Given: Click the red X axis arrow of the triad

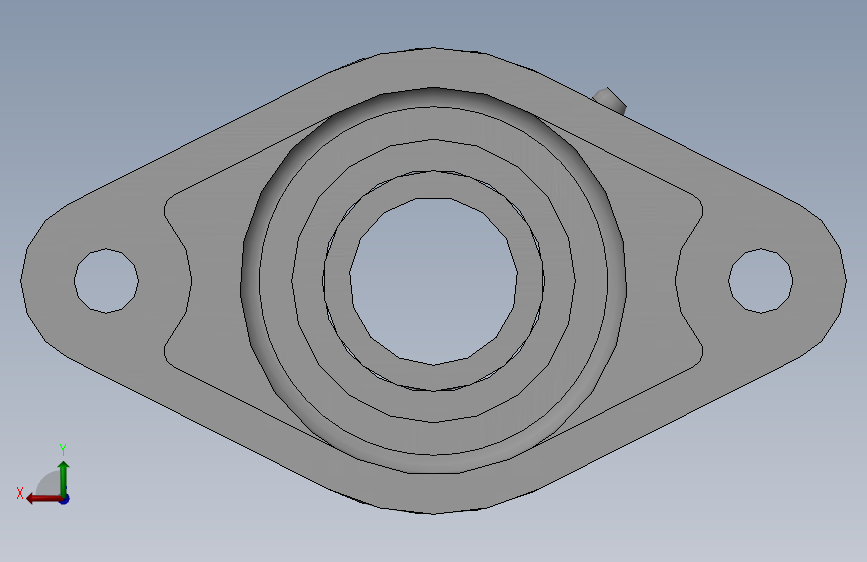Looking at the screenshot, I should 44,498.
